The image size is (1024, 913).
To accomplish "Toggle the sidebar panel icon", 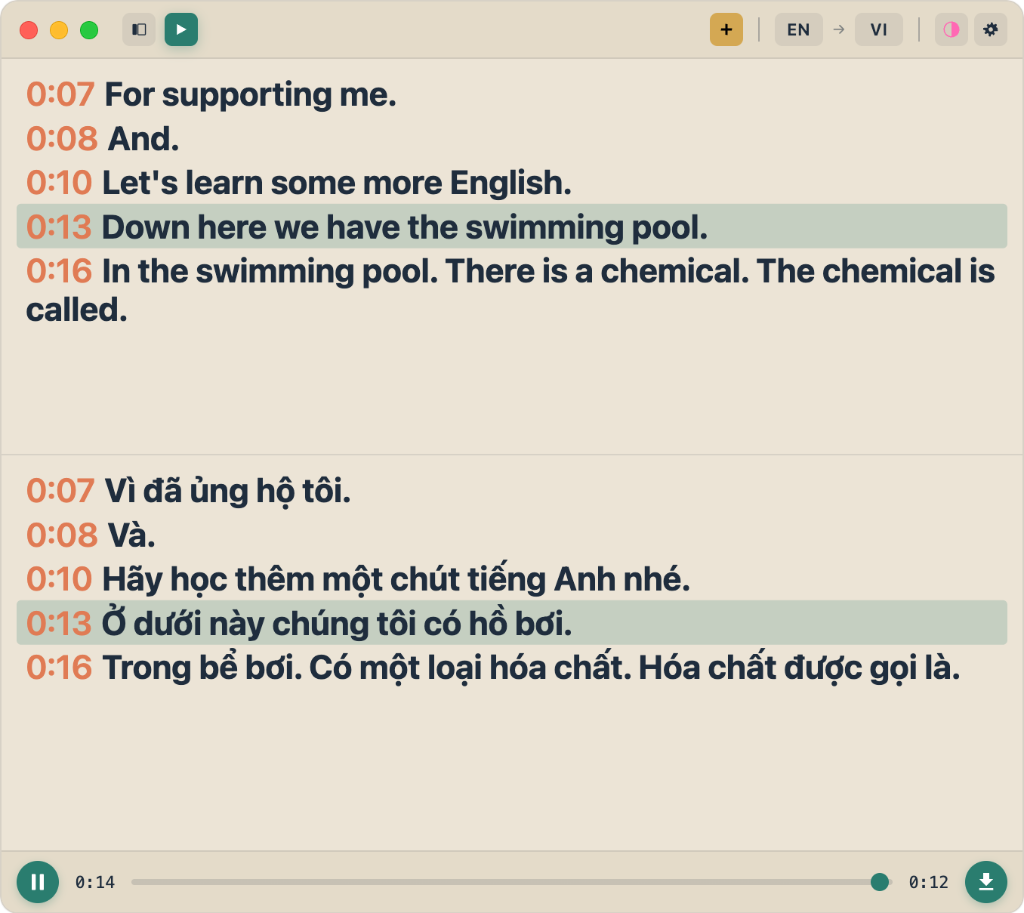I will (139, 30).
